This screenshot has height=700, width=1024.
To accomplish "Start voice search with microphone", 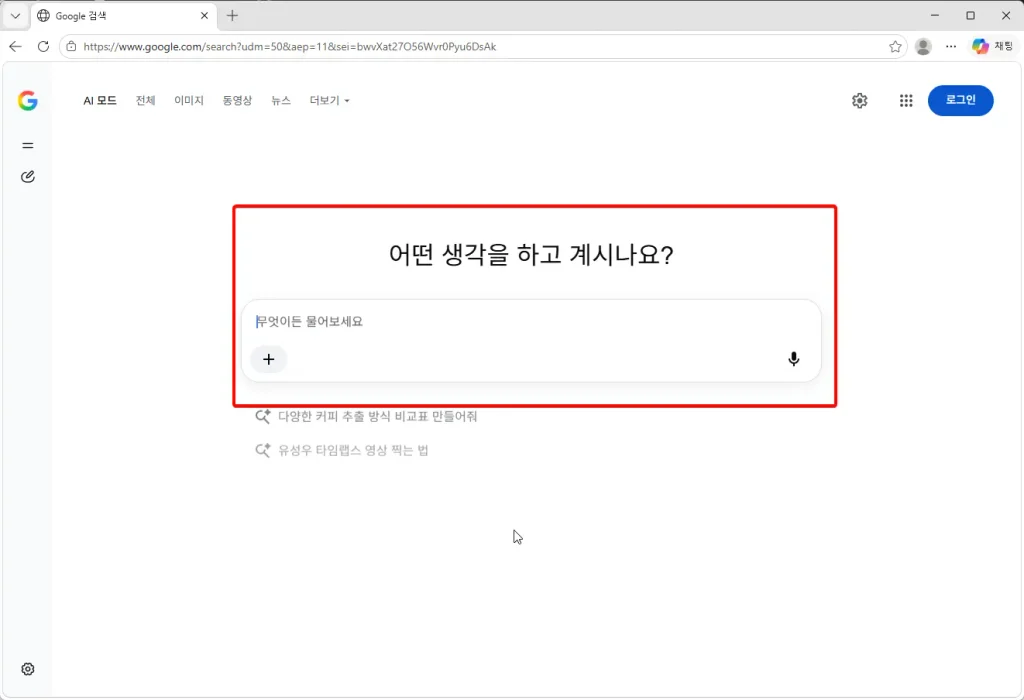I will [793, 359].
